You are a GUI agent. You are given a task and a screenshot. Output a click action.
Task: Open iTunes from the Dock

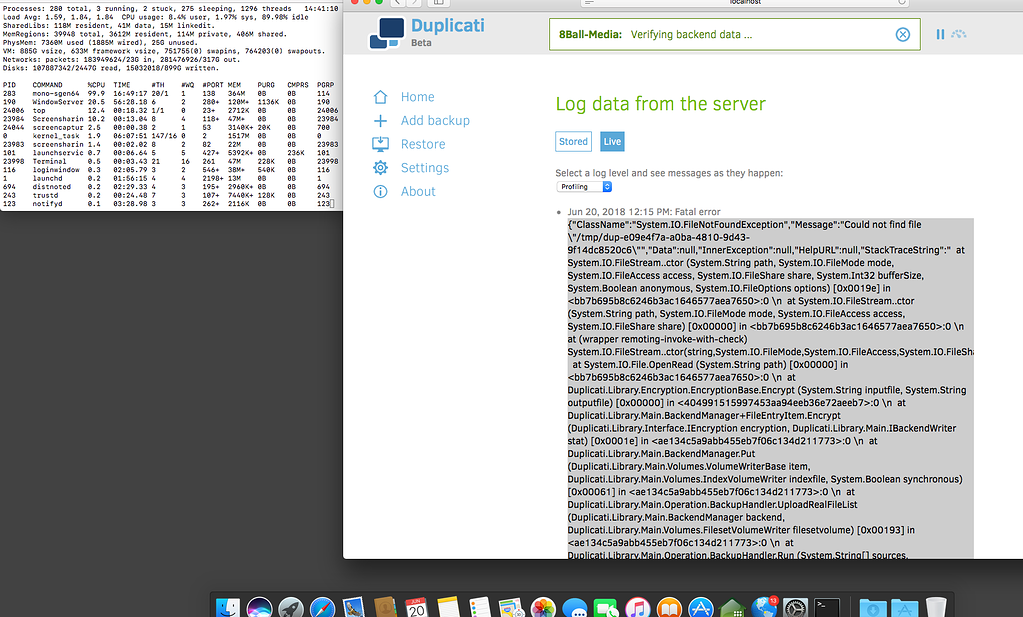click(637, 607)
